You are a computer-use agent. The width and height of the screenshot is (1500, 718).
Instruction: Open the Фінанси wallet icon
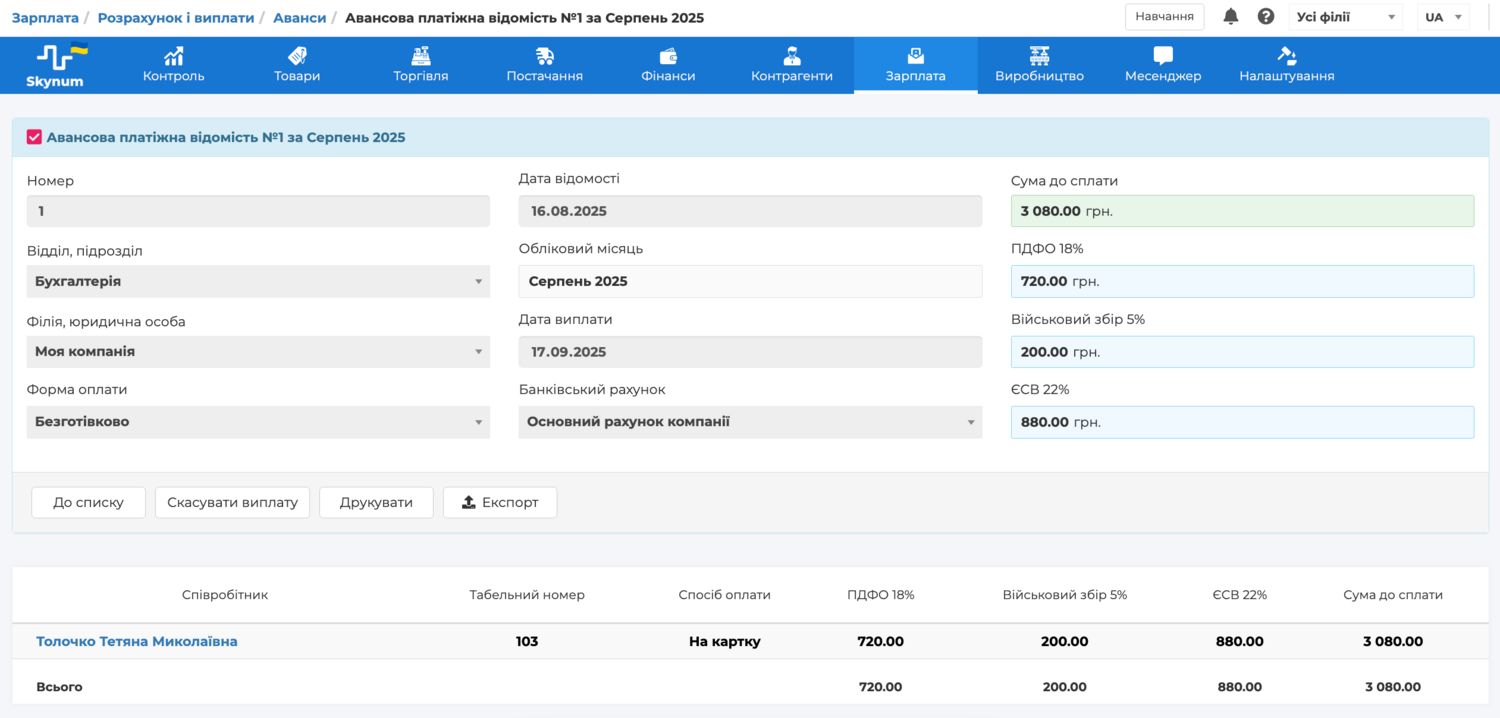tap(668, 56)
